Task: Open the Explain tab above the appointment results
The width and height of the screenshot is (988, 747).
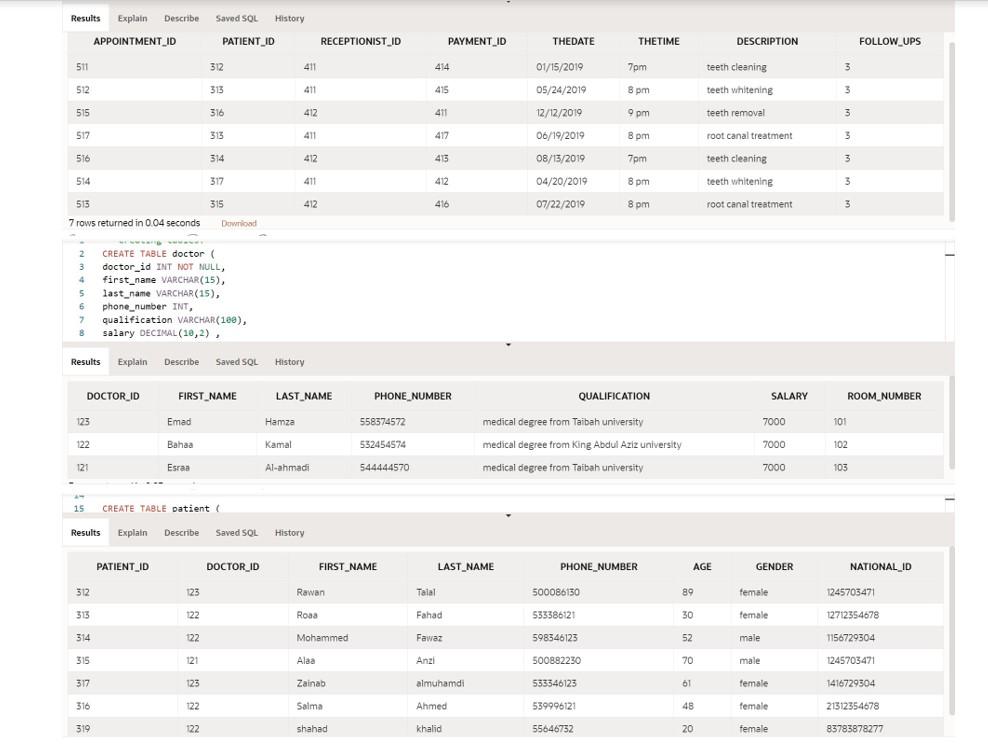Action: (132, 18)
